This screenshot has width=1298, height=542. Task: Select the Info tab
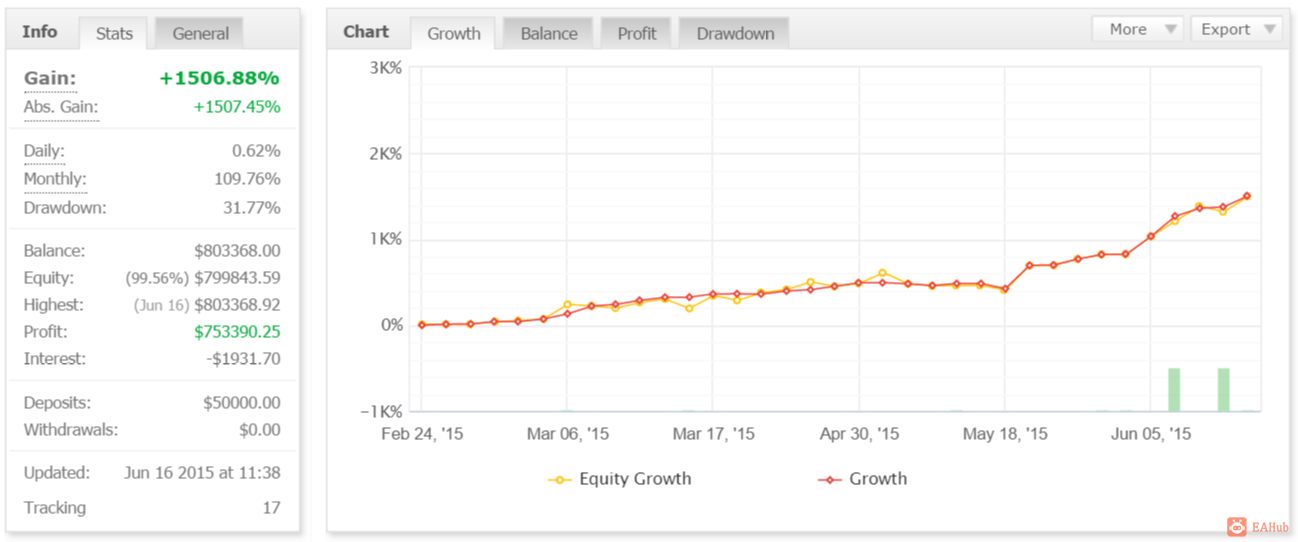[x=40, y=31]
